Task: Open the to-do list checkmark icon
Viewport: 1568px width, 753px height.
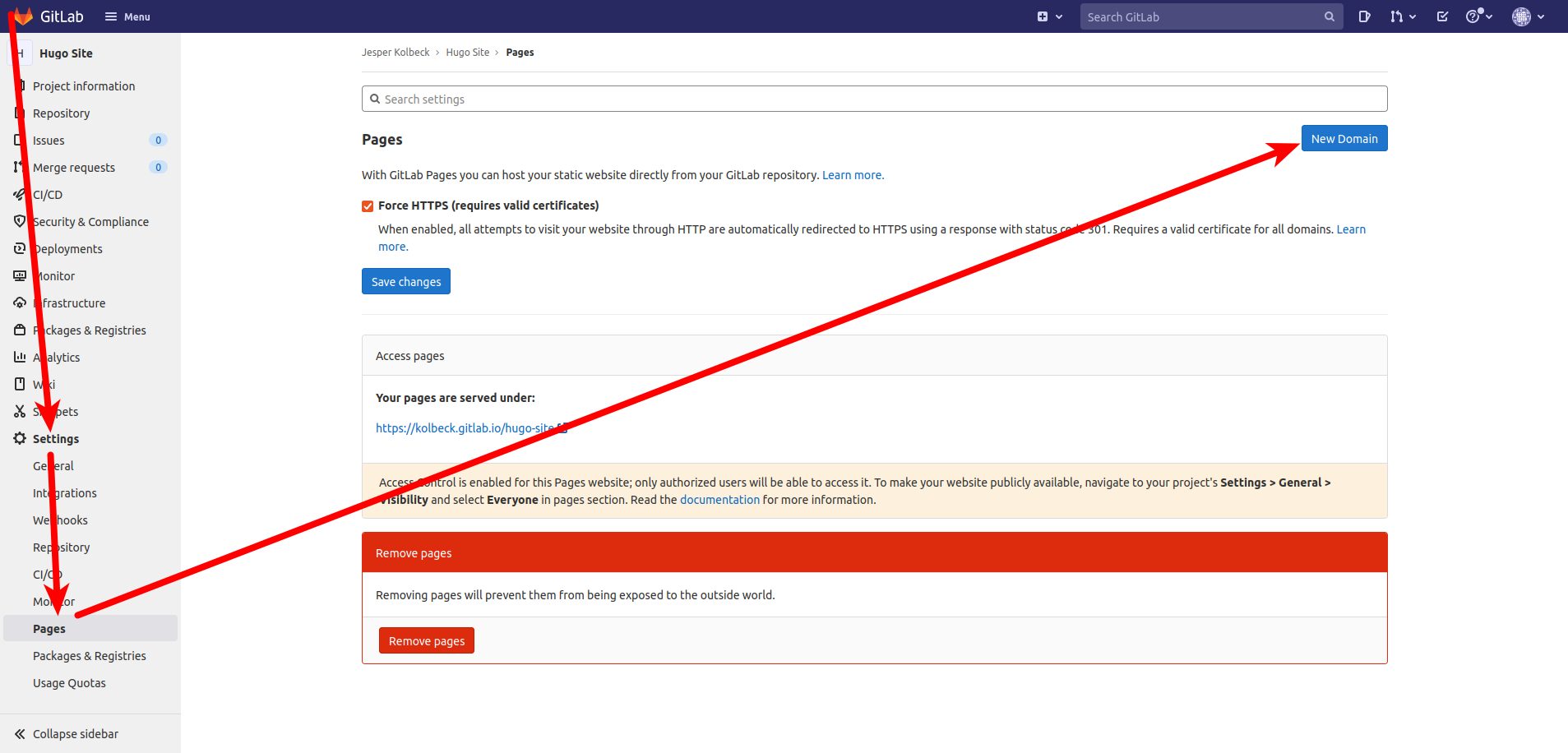Action: click(x=1442, y=16)
